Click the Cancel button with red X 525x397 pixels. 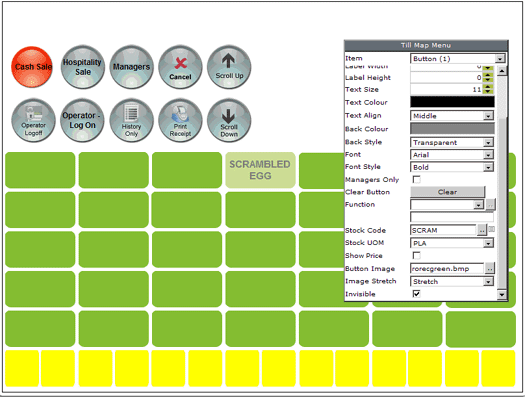180,67
